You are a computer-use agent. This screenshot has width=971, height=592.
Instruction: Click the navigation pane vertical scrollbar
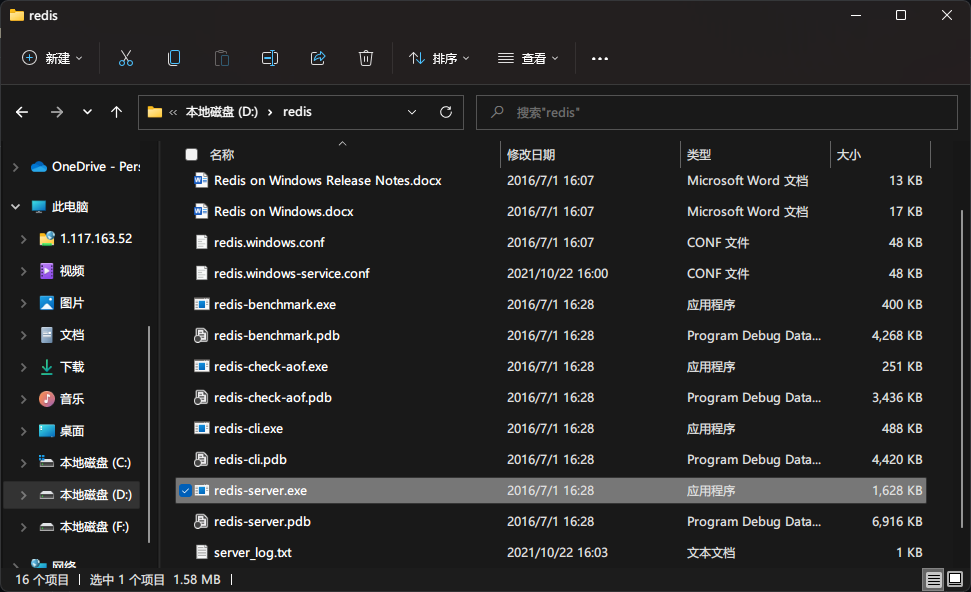tap(149, 433)
